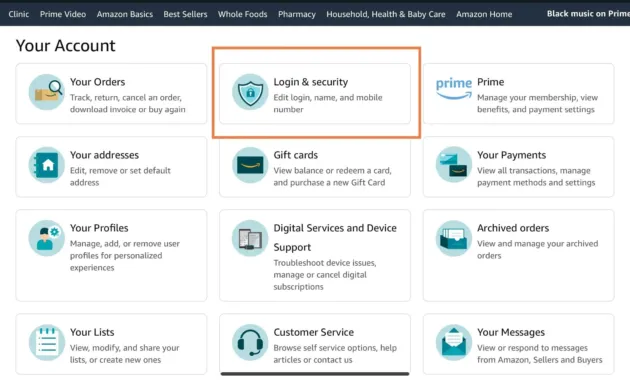The image size is (630, 380).
Task: Select the Your Messages heading
Action: pos(511,332)
